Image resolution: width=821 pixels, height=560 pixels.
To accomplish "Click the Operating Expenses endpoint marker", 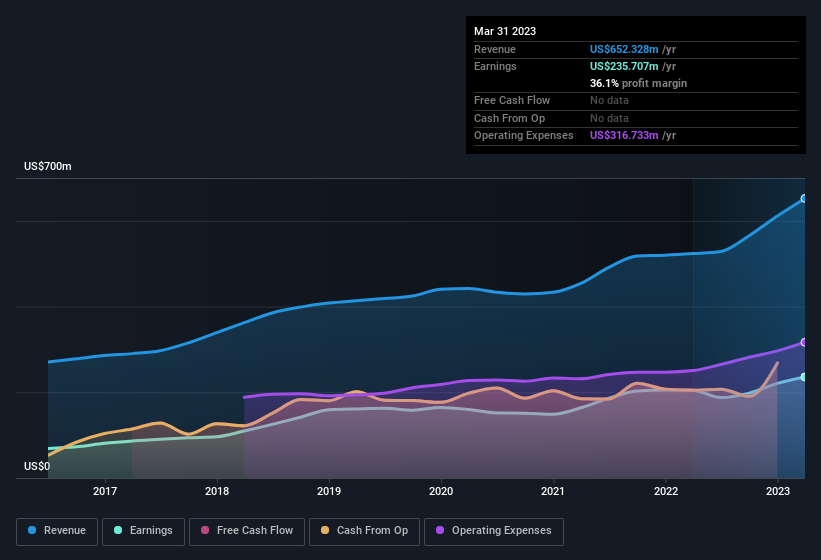I will 804,342.
